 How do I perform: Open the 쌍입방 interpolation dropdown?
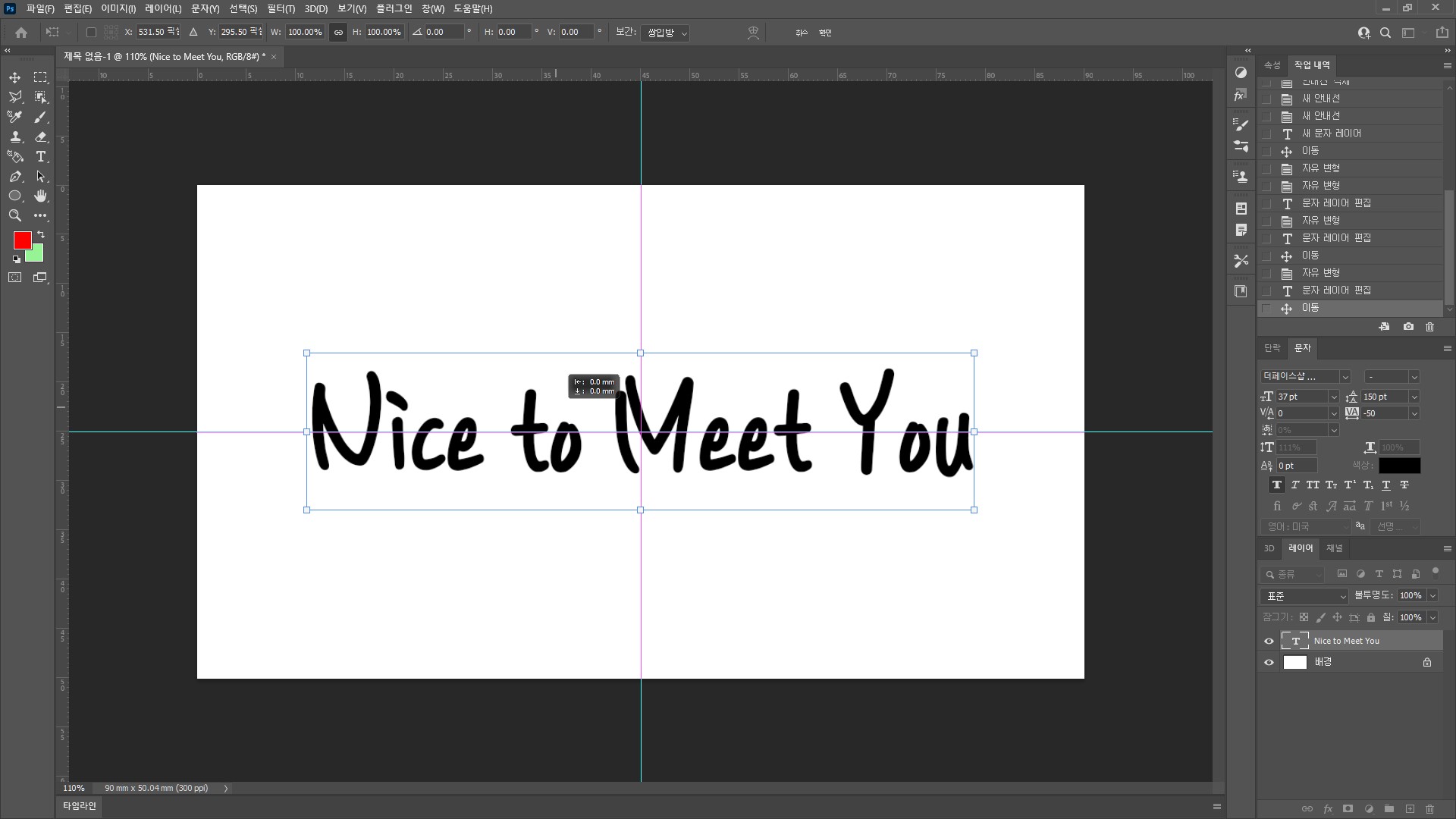tap(667, 33)
